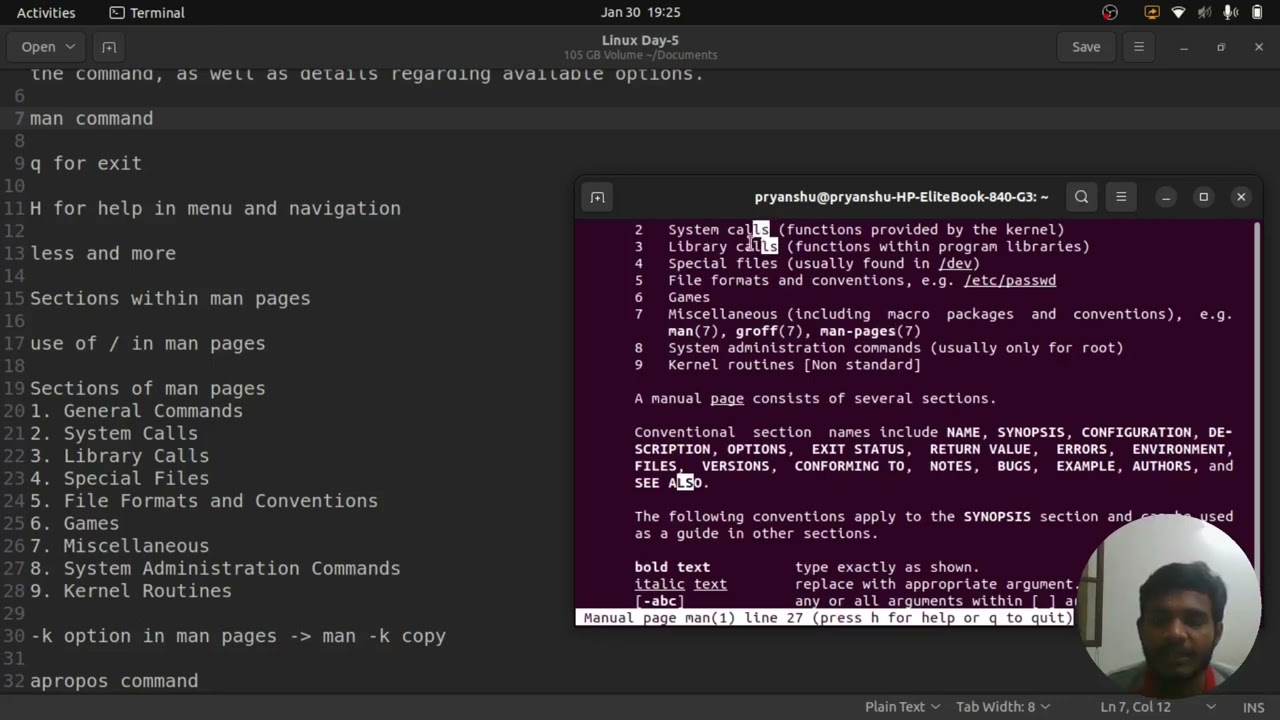The image size is (1280, 720).
Task: Click the '9. Kernel Routines' editor line
Action: 131,591
